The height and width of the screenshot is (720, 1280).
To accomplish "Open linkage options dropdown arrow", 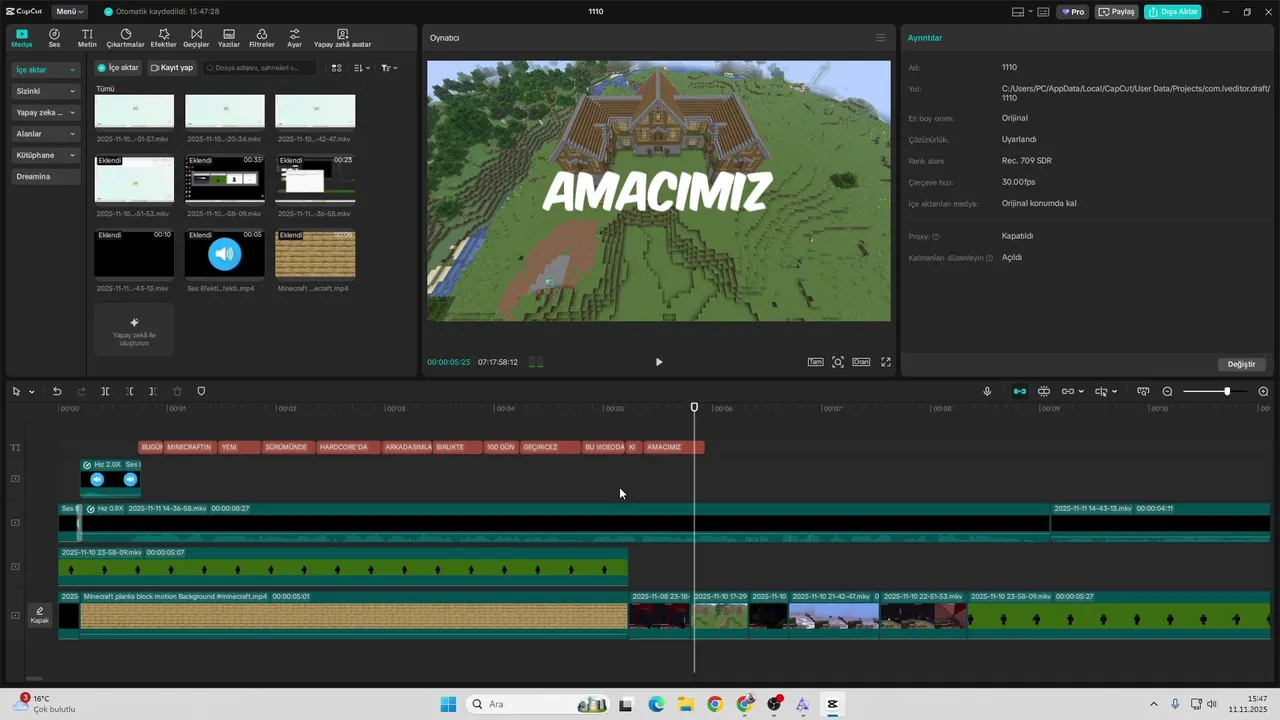I will point(1081,392).
